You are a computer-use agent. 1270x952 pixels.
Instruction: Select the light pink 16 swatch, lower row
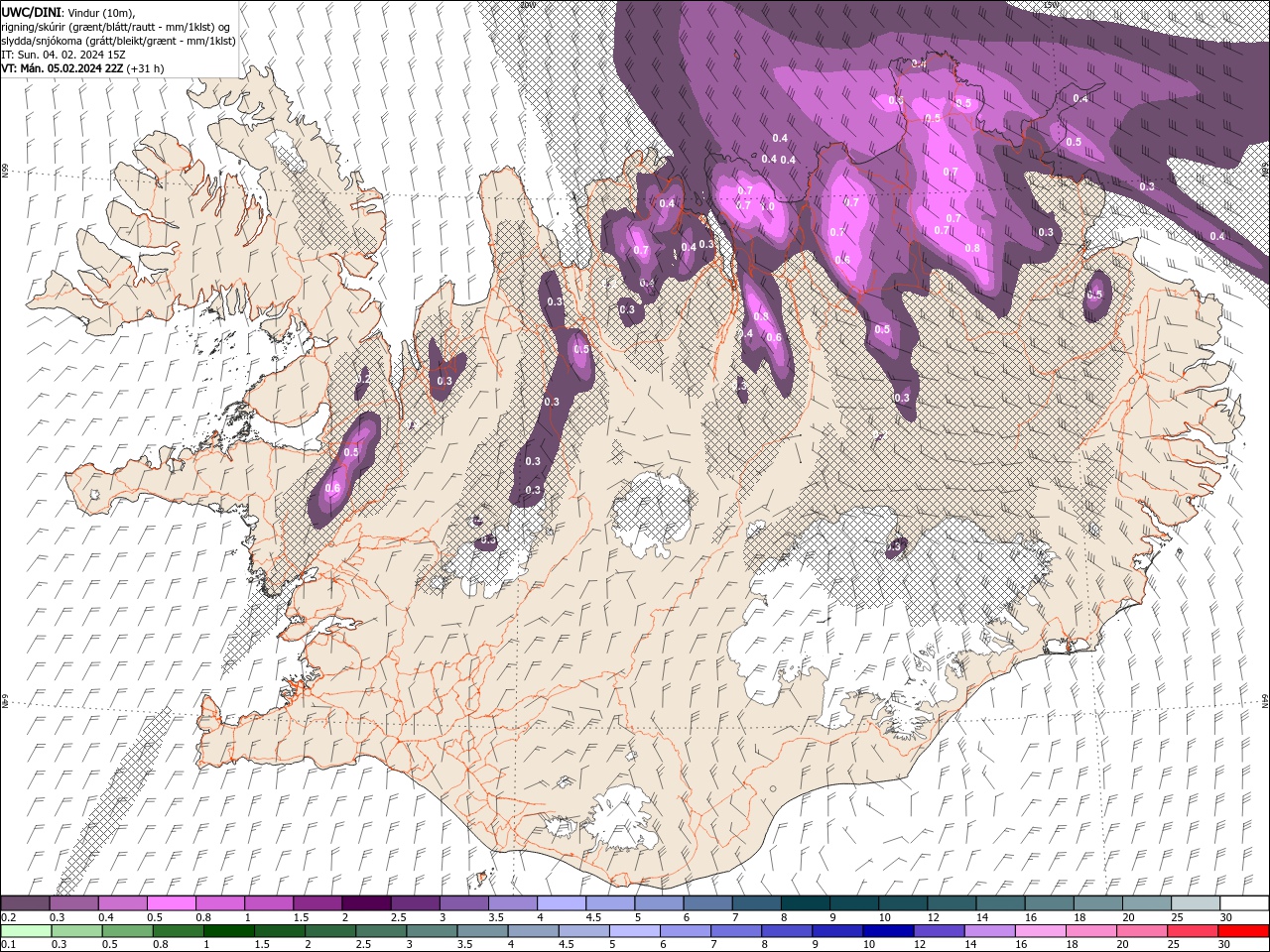(1040, 931)
